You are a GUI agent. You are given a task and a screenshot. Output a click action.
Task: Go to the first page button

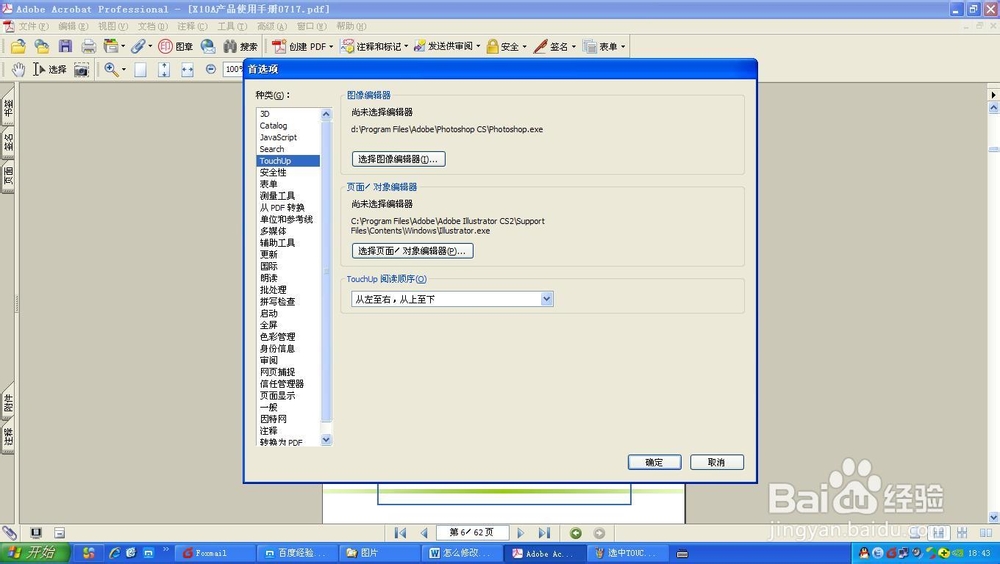click(401, 533)
